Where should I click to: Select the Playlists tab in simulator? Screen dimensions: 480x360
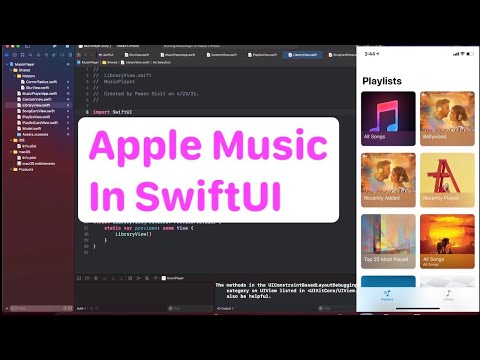[x=387, y=296]
